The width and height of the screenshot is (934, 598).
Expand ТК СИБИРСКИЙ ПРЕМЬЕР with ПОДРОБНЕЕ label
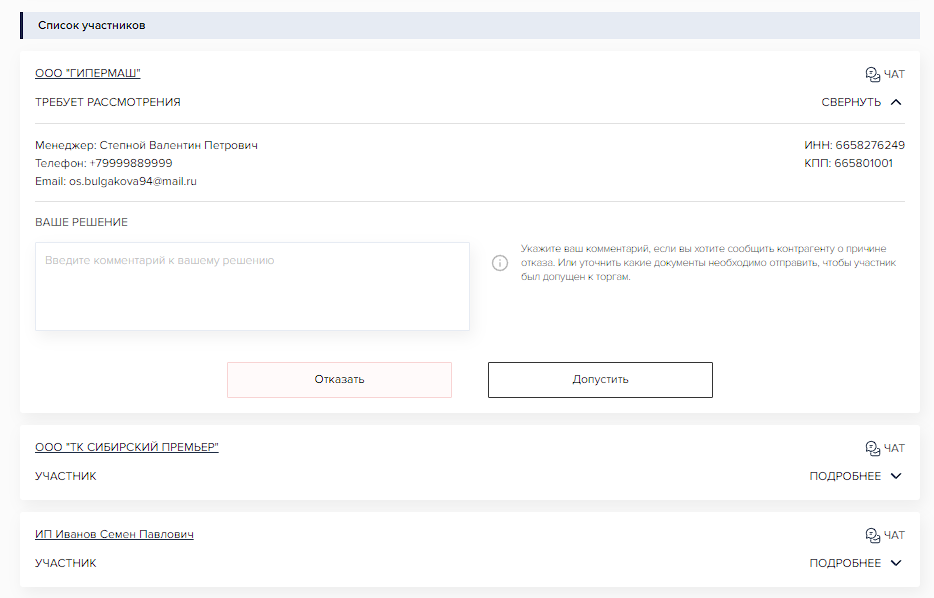[845, 476]
